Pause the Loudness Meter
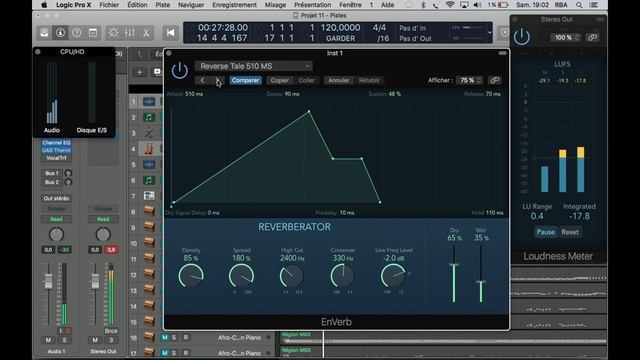 click(x=545, y=232)
